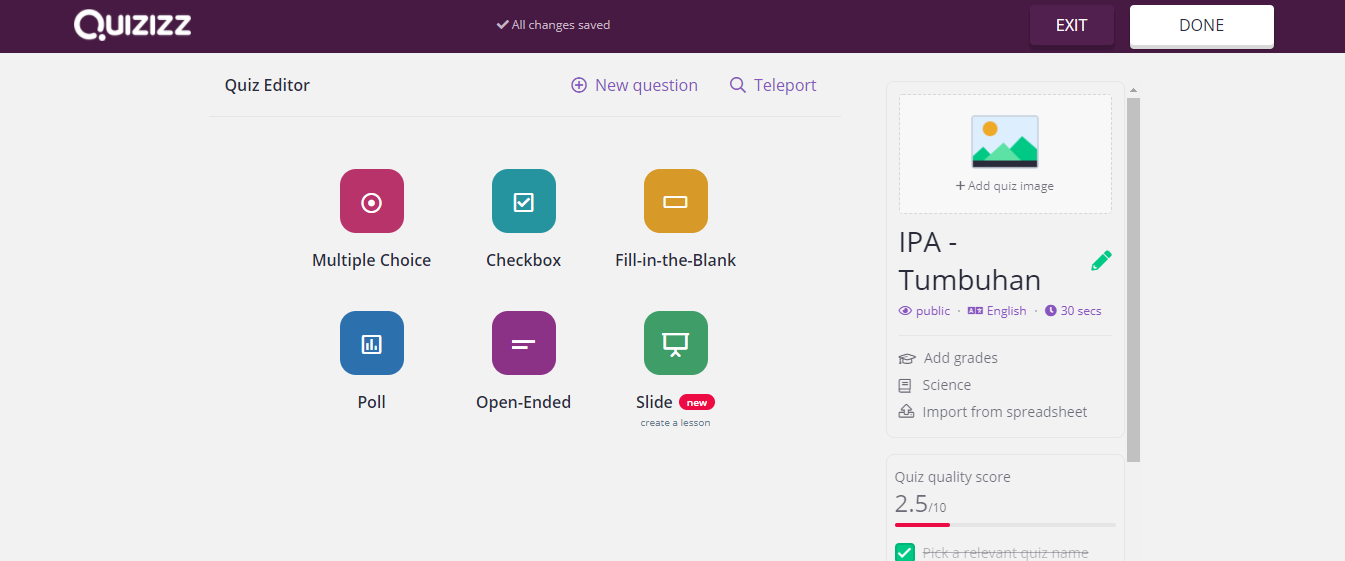Click the Poll label

click(371, 402)
